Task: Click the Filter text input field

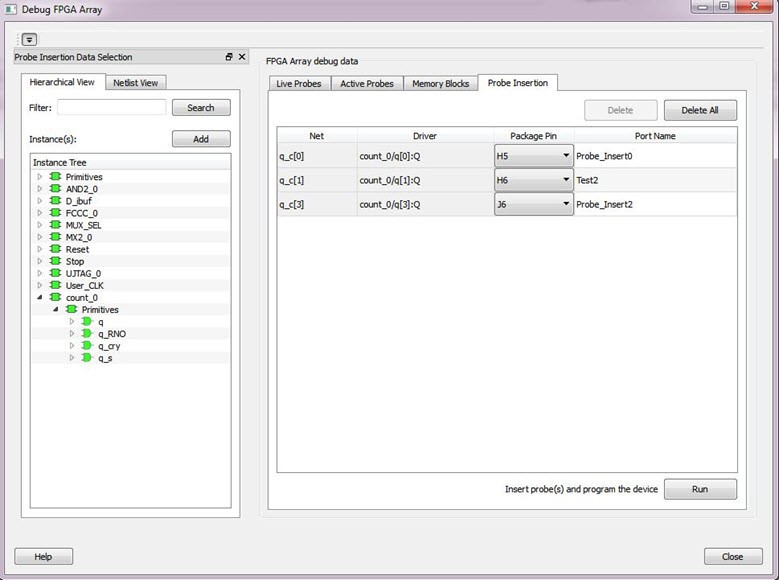Action: click(112, 107)
